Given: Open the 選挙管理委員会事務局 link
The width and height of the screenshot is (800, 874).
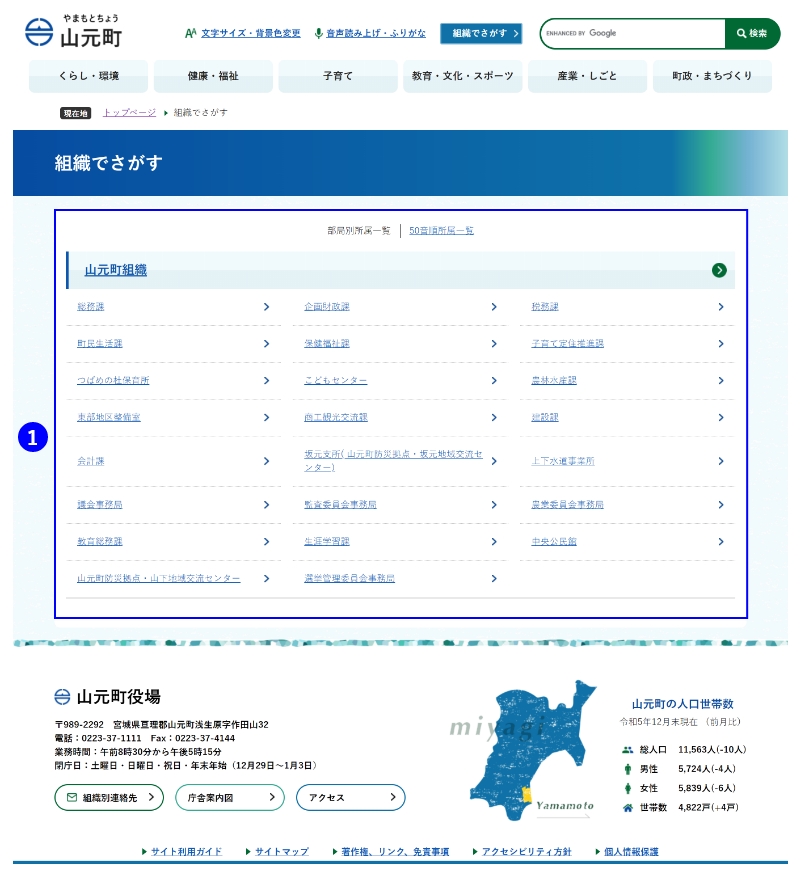Looking at the screenshot, I should pyautogui.click(x=349, y=578).
